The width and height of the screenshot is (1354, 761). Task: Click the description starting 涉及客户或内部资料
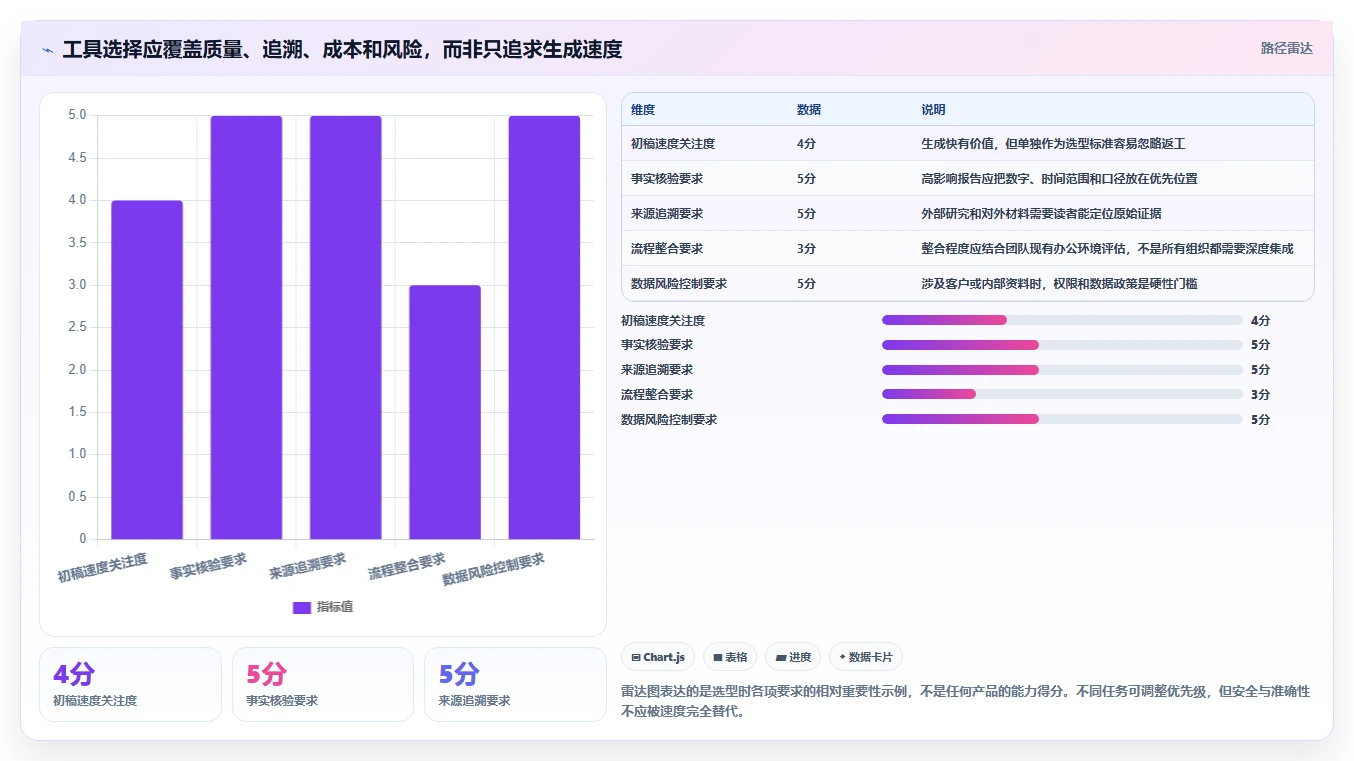(1059, 284)
